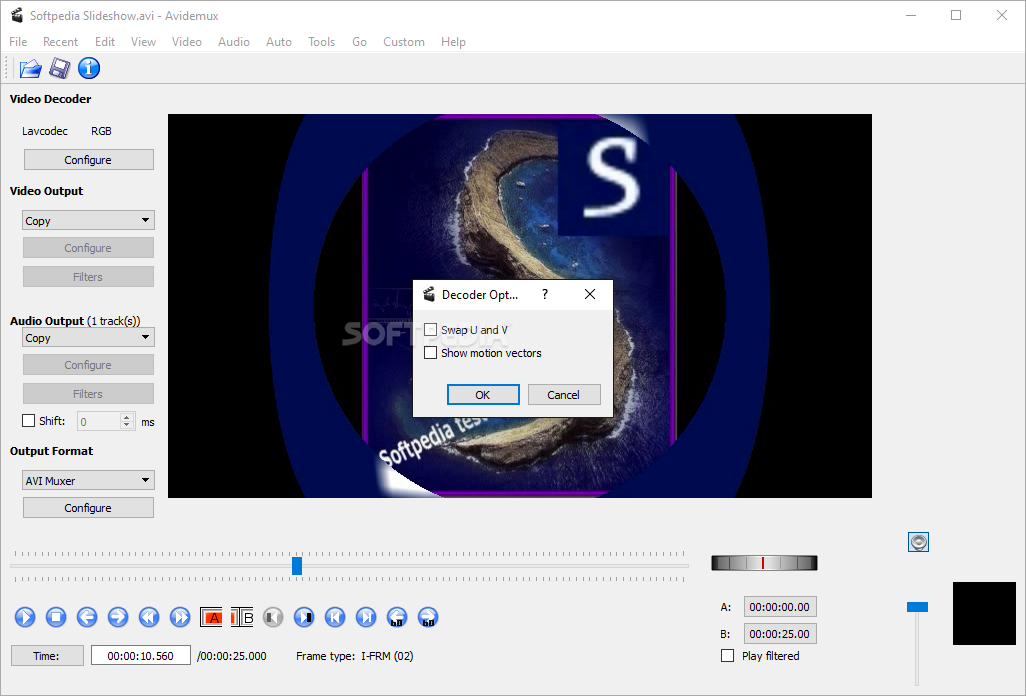The width and height of the screenshot is (1026, 696).
Task: Open the Edit menu
Action: pyautogui.click(x=105, y=42)
